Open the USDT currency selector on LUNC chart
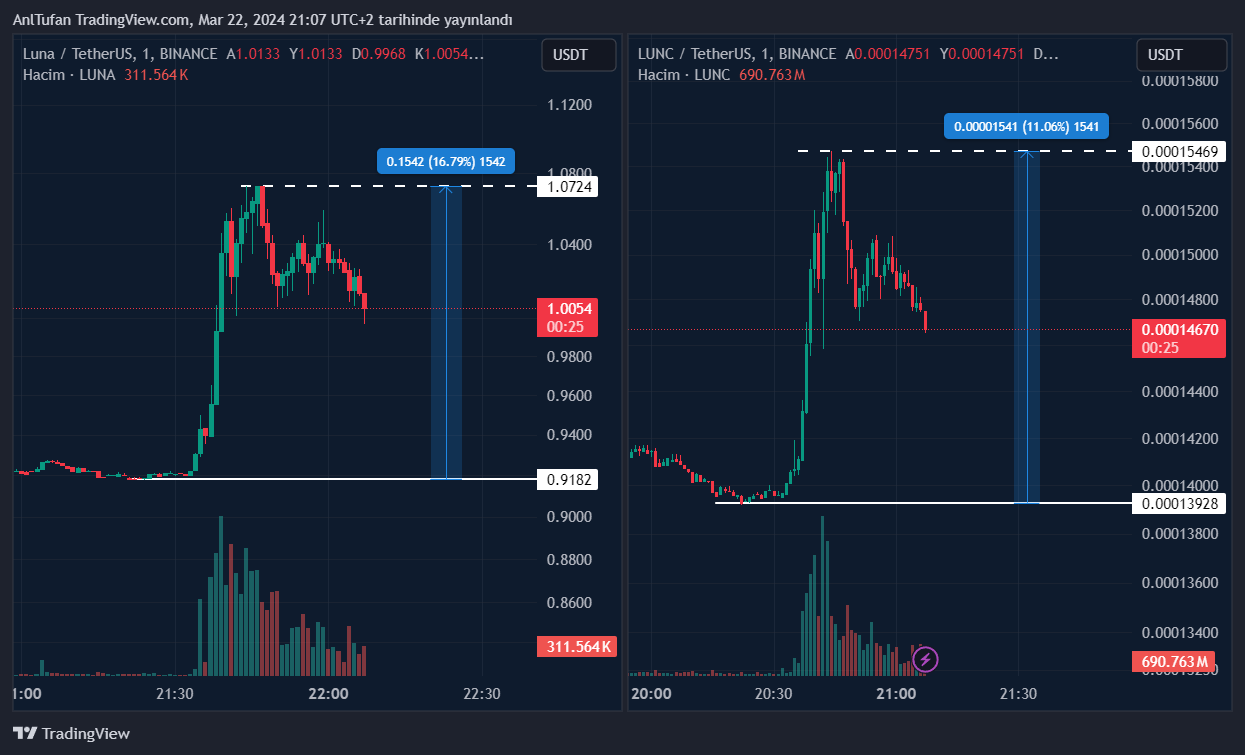Viewport: 1245px width, 755px height. (1180, 55)
